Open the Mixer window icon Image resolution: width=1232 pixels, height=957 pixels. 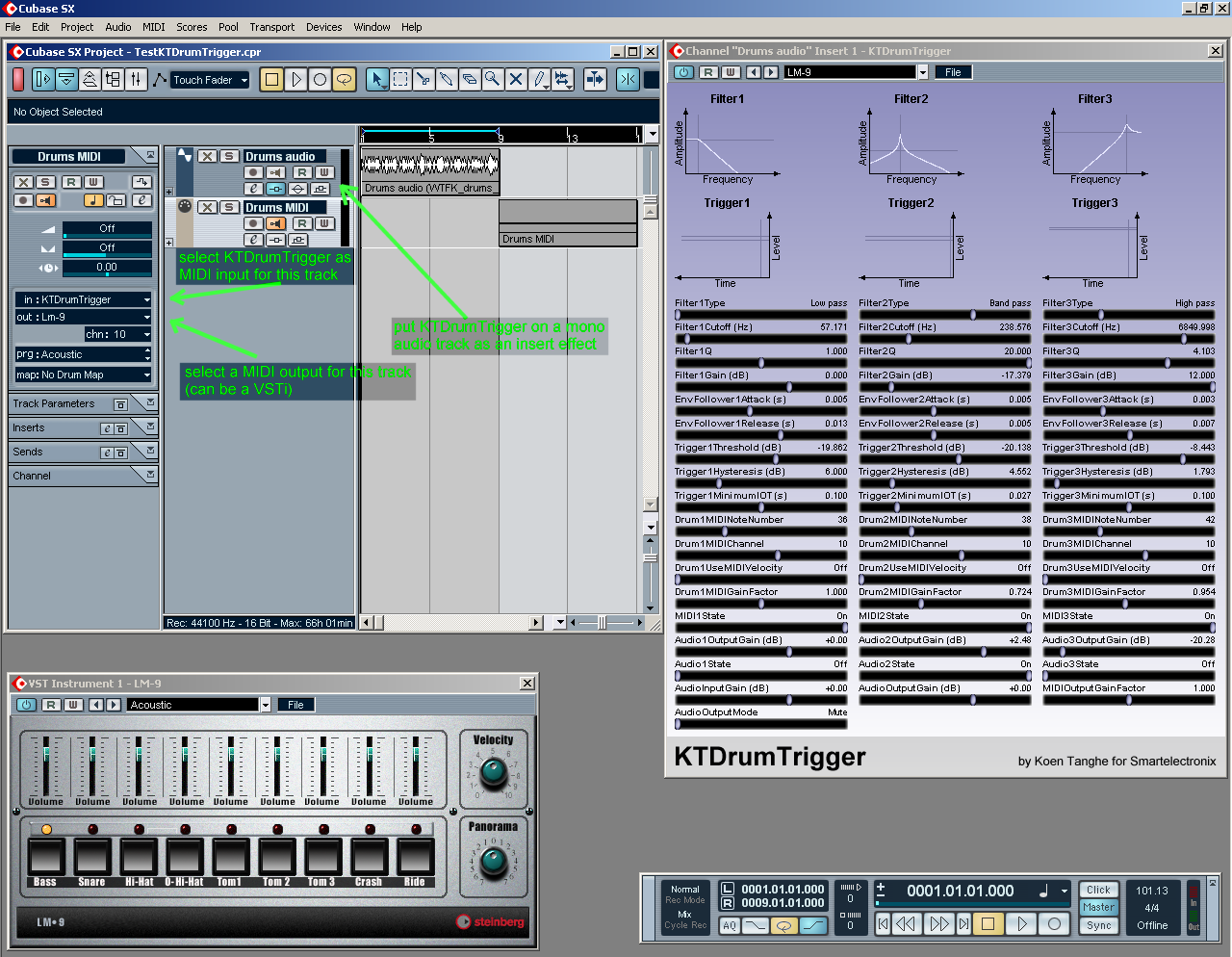[136, 80]
